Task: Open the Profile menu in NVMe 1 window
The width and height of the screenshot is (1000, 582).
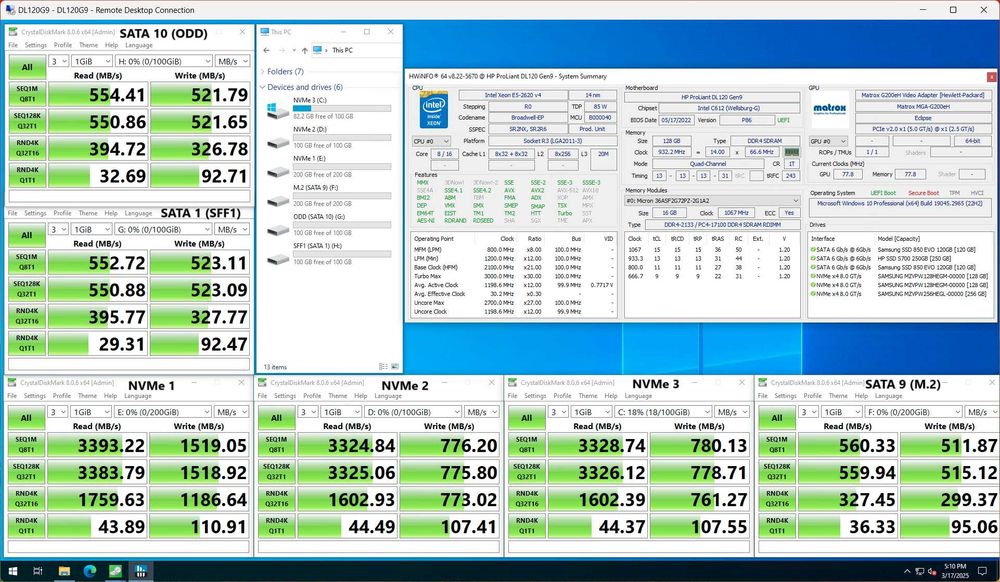Action: click(x=62, y=396)
